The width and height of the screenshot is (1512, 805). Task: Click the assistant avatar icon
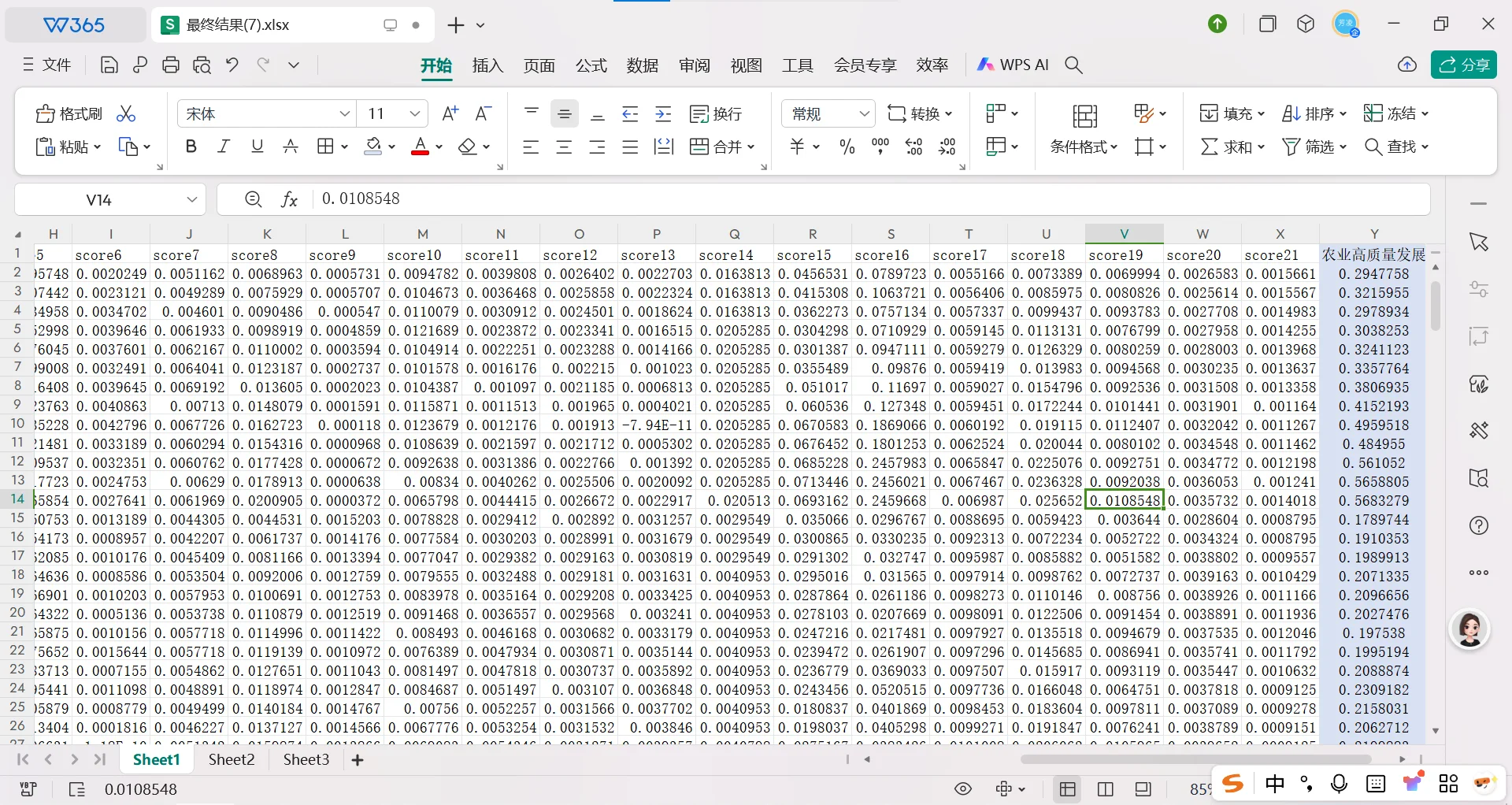click(1469, 629)
